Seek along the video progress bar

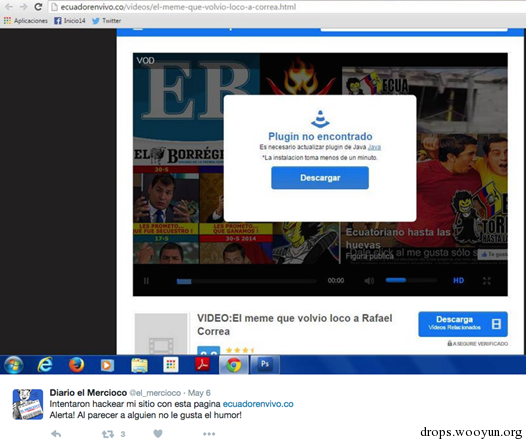[246, 281]
